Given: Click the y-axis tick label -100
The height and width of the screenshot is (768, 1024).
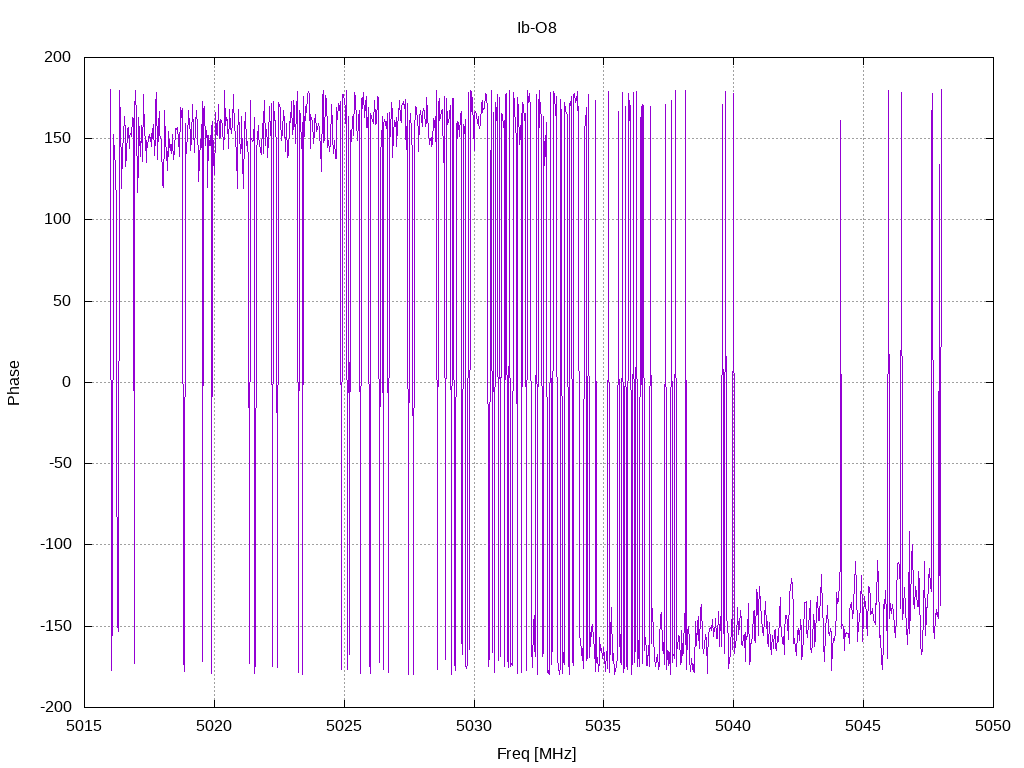Looking at the screenshot, I should (56, 544).
